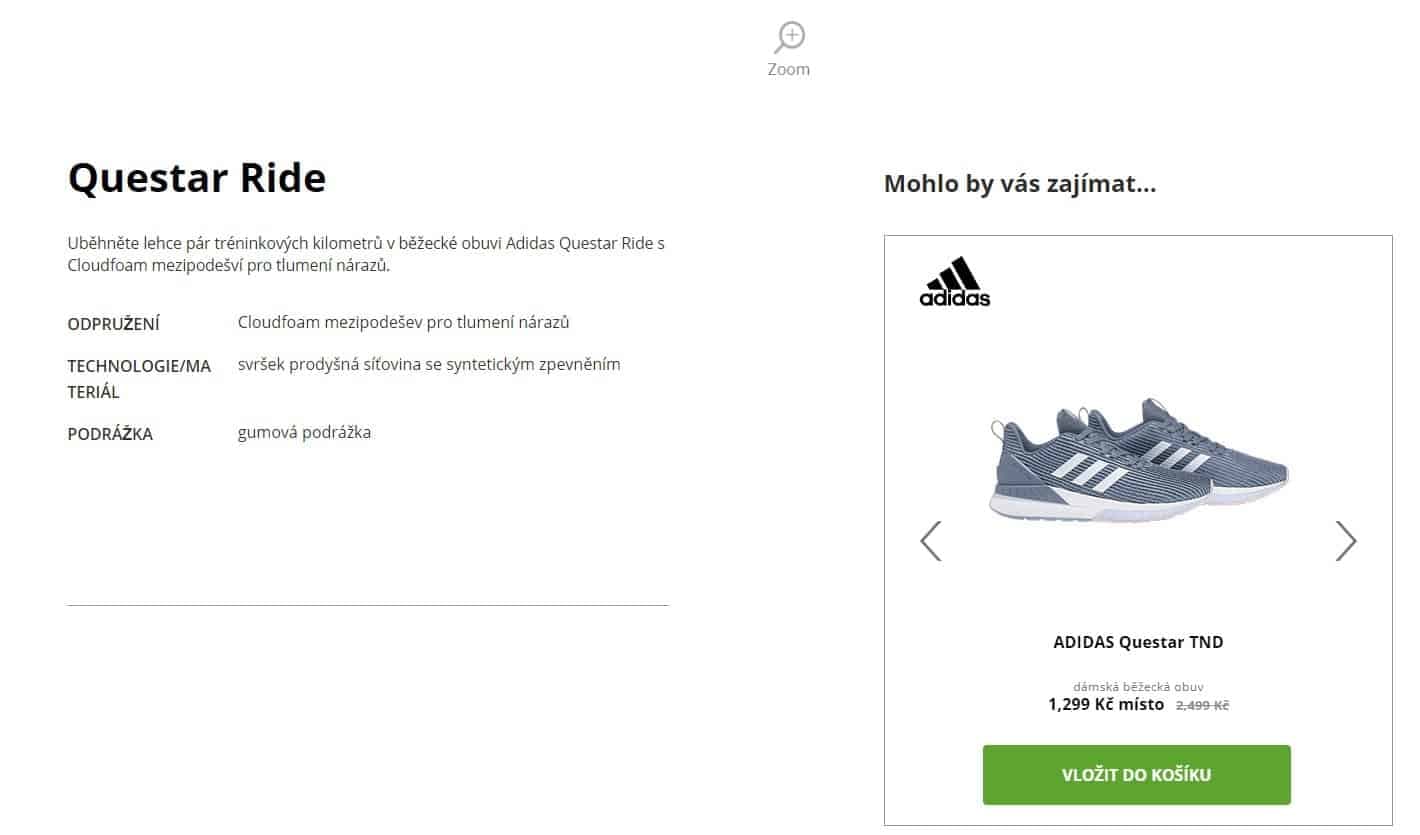
Task: Show previous recommended product with left arrow
Action: point(931,541)
